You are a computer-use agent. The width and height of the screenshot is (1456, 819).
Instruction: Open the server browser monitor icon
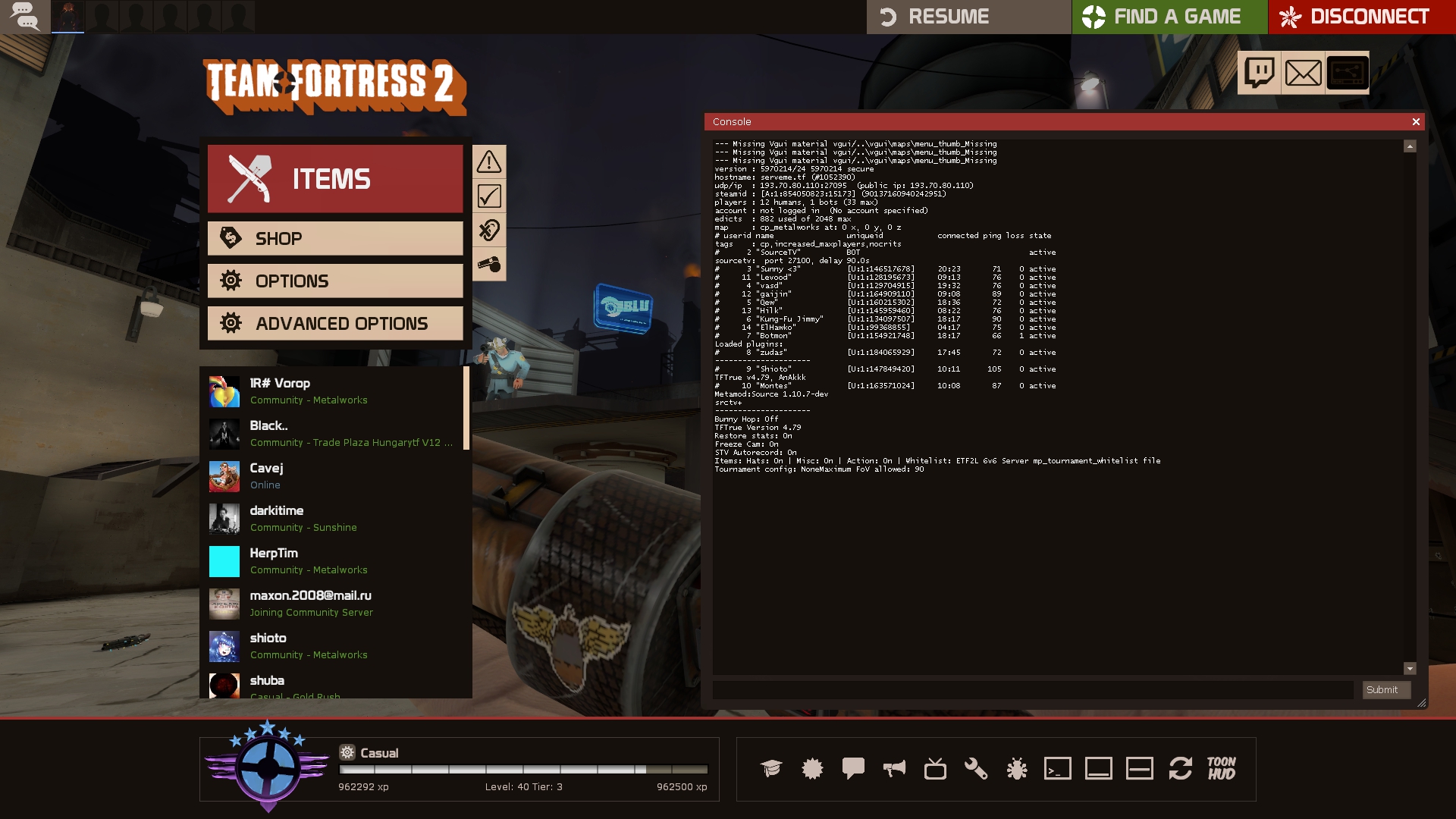click(1348, 73)
